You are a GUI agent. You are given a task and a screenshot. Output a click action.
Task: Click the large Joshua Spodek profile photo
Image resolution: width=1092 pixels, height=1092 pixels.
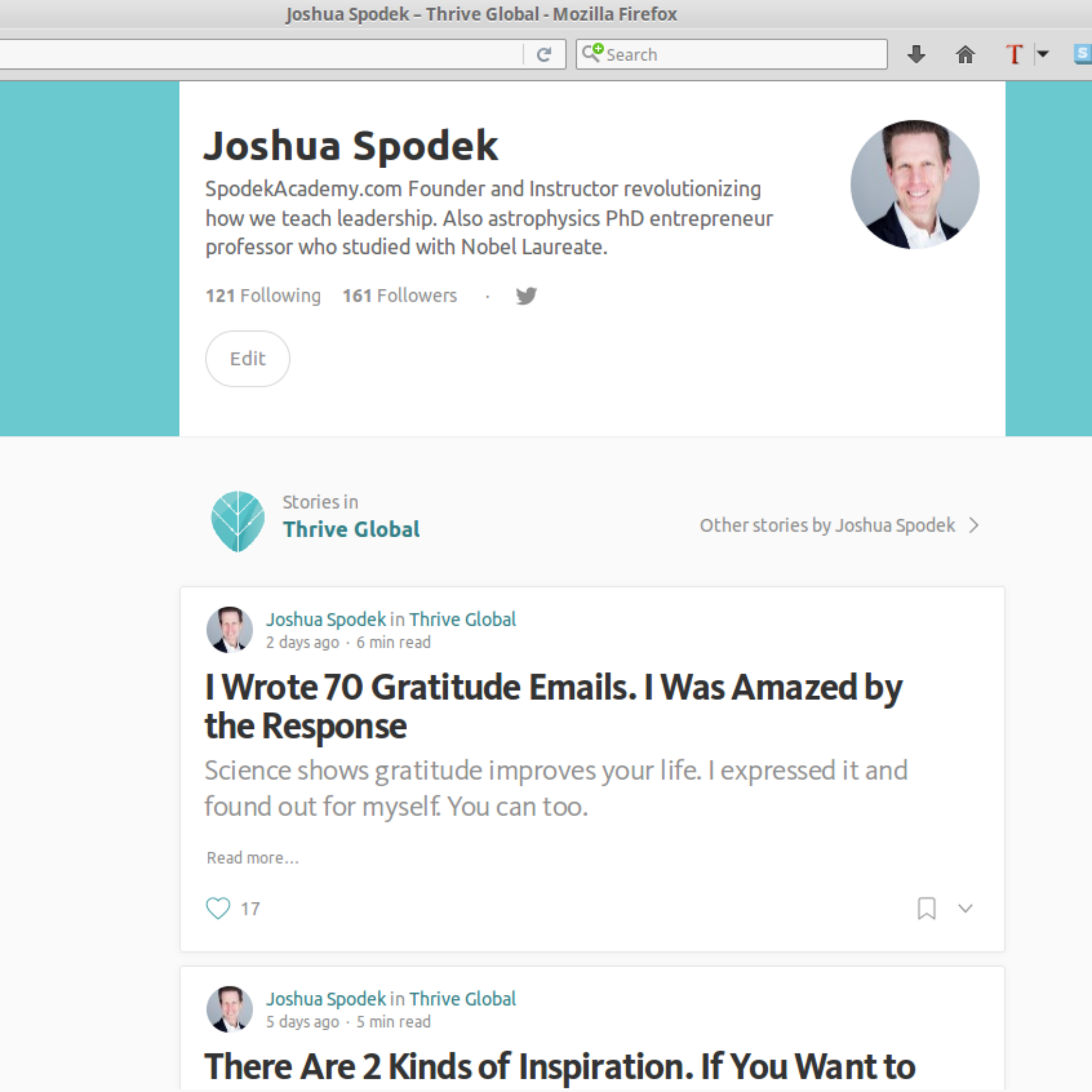coord(915,184)
